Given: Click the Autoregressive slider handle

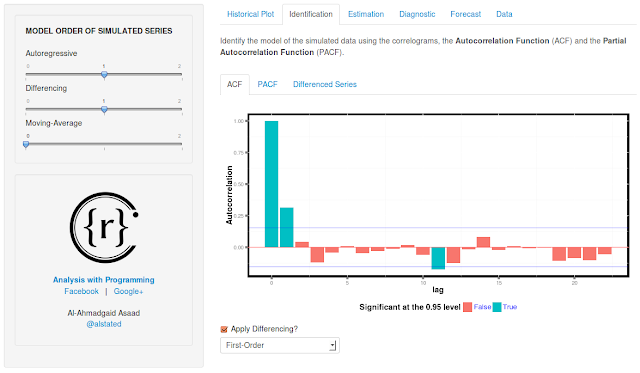Looking at the screenshot, I should [104, 74].
